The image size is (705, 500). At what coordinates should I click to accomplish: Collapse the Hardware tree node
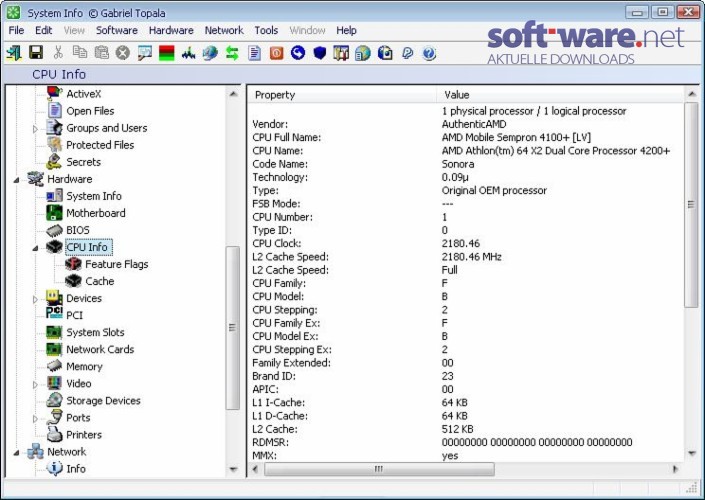coord(17,180)
